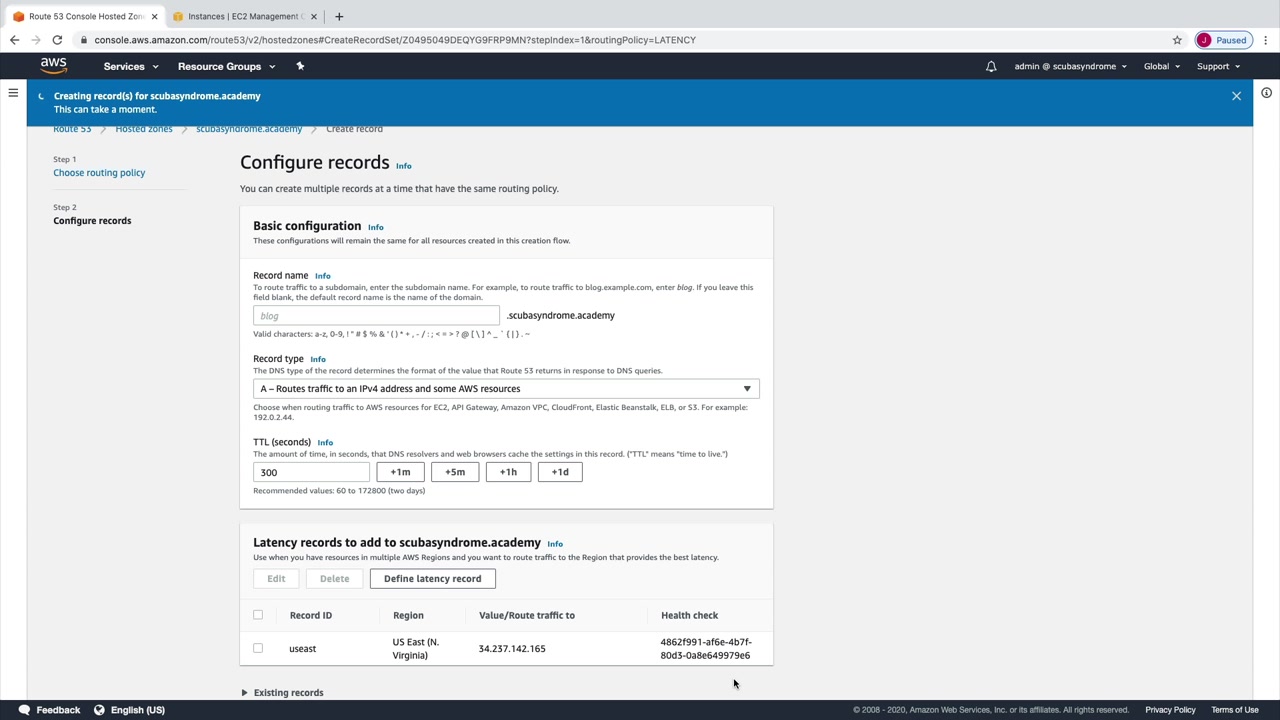The height and width of the screenshot is (720, 1280).
Task: Click the Region column header
Action: (408, 615)
